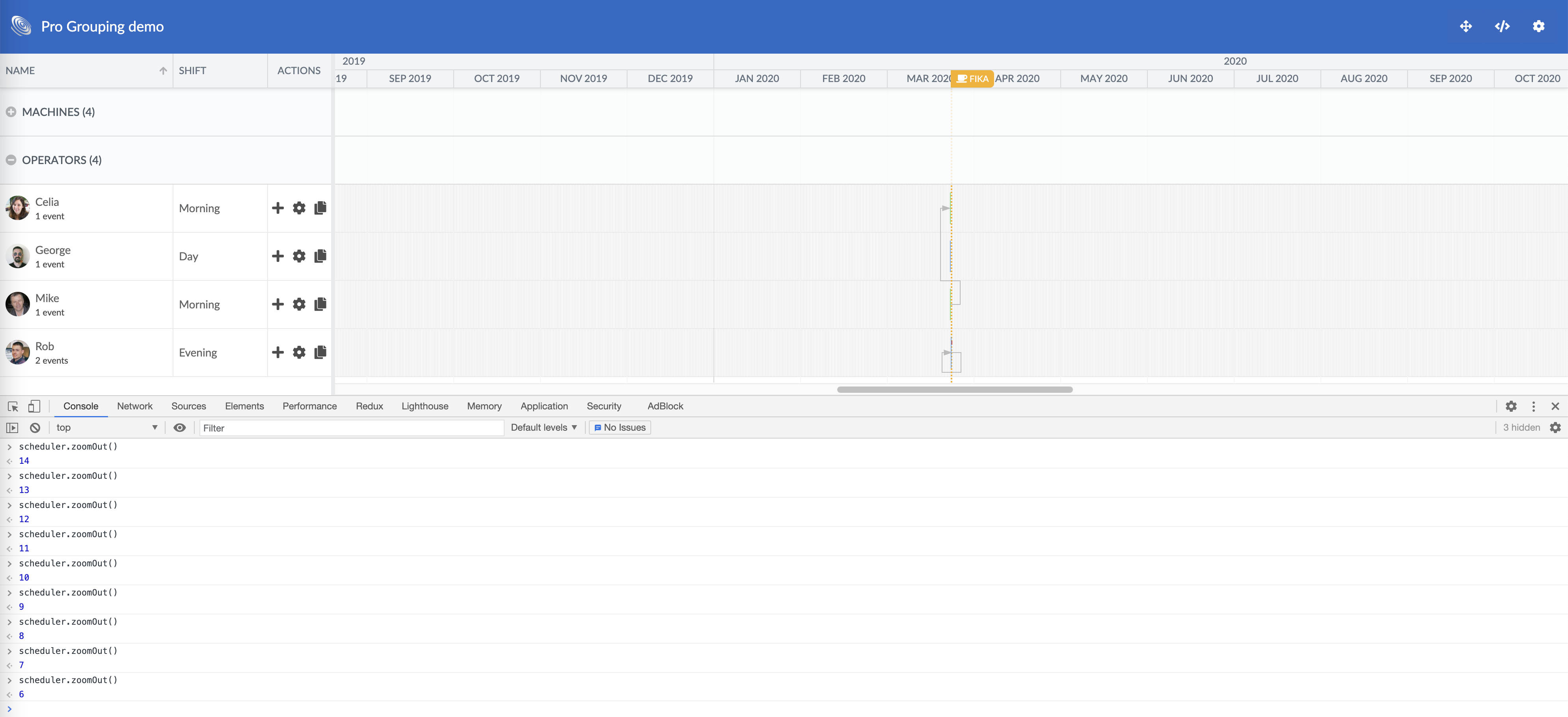Add an event for Celia using the plus icon
The height and width of the screenshot is (717, 1568).
[x=277, y=208]
